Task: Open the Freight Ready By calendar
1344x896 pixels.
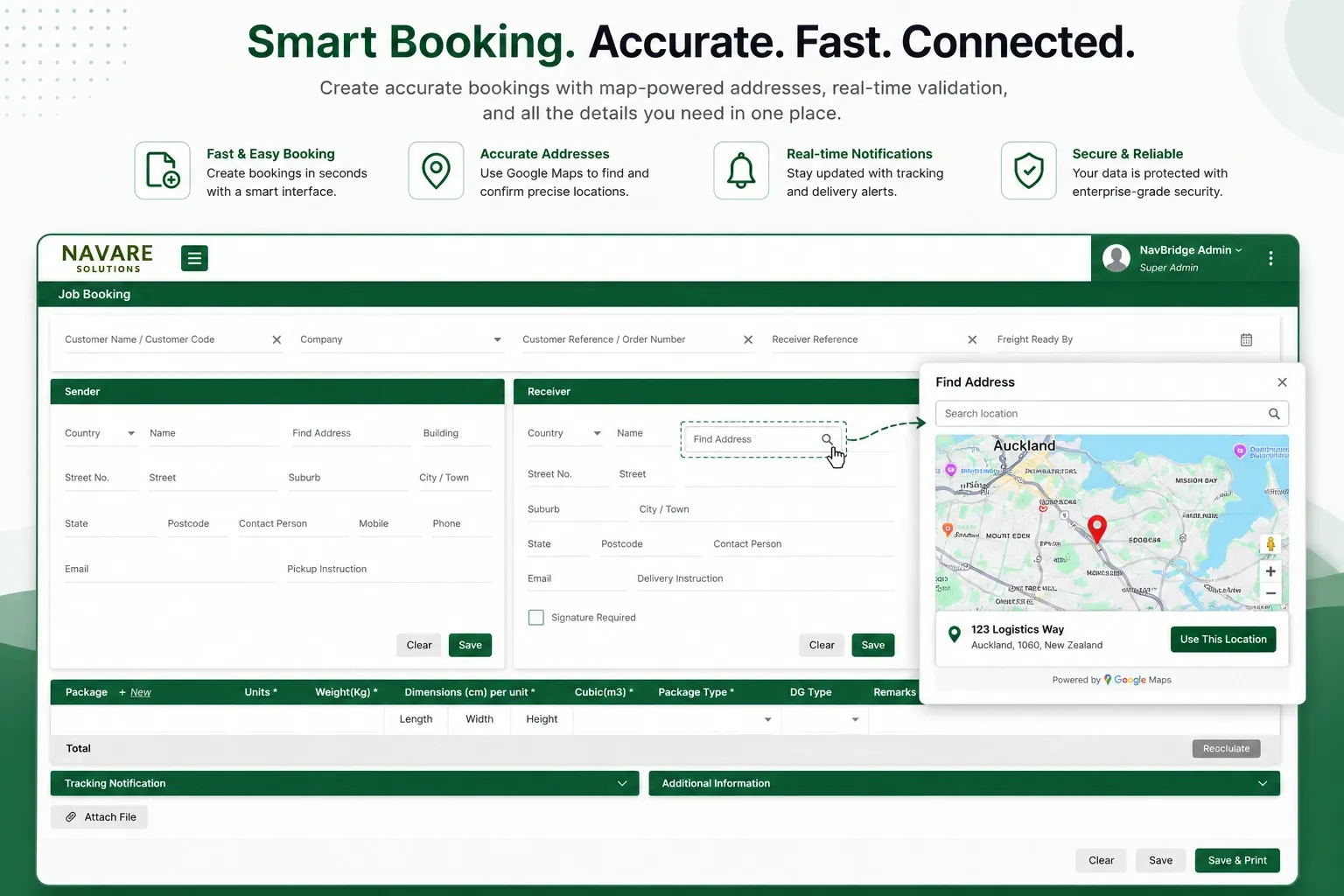Action: (x=1246, y=339)
